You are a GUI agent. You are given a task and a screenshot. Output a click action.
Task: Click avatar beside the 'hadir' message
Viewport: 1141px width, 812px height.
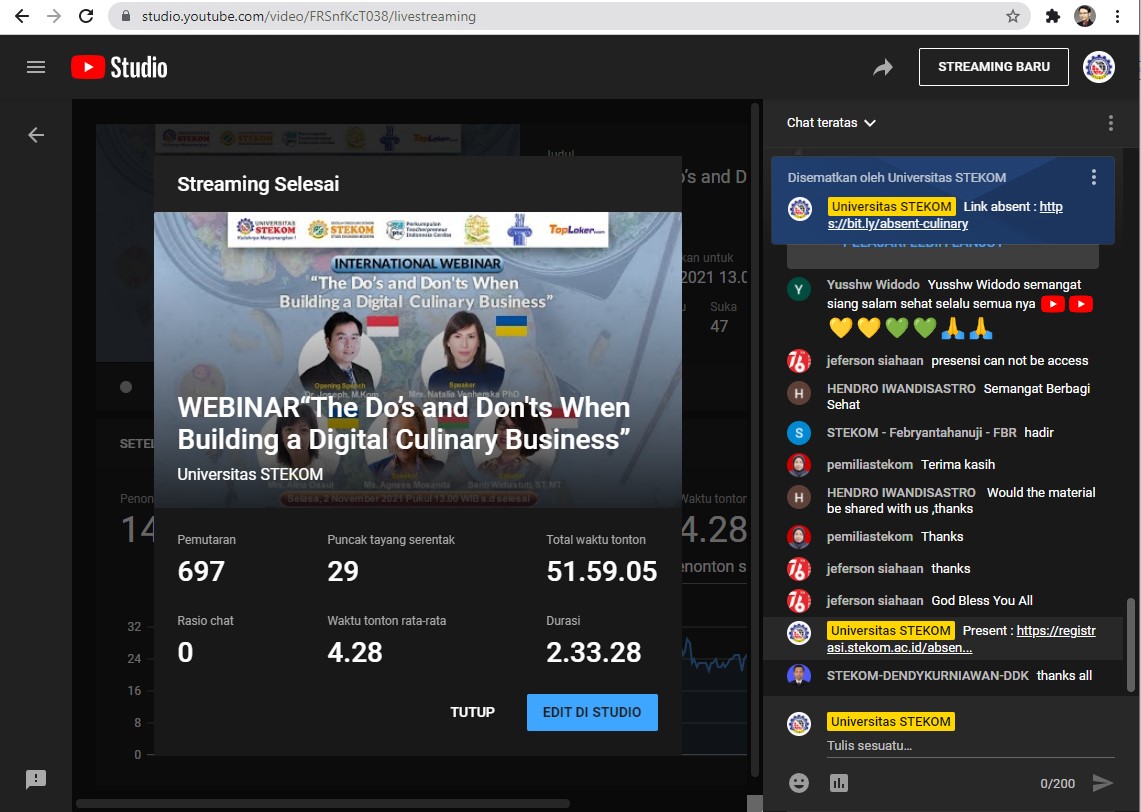click(799, 433)
